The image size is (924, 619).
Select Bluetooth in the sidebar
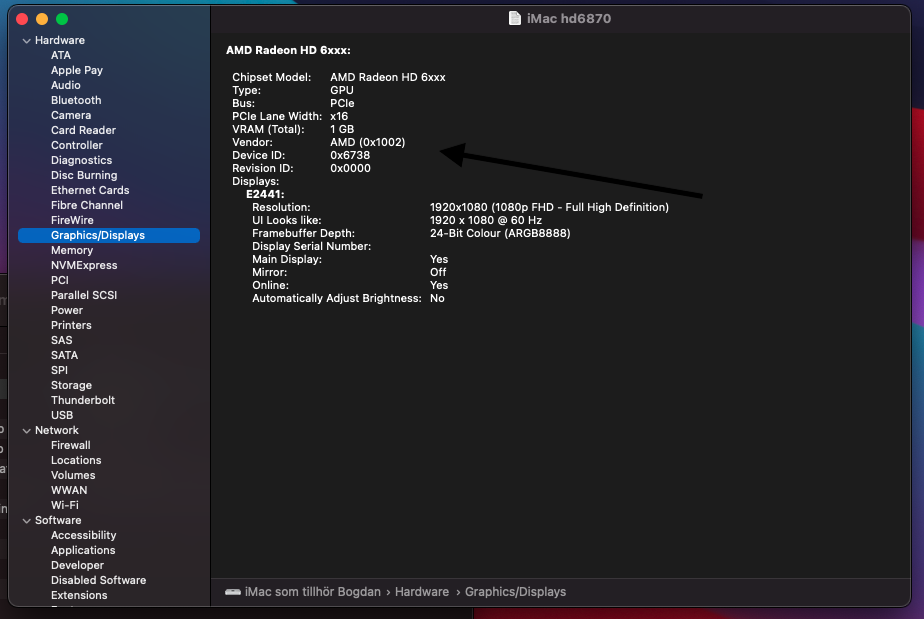(76, 100)
